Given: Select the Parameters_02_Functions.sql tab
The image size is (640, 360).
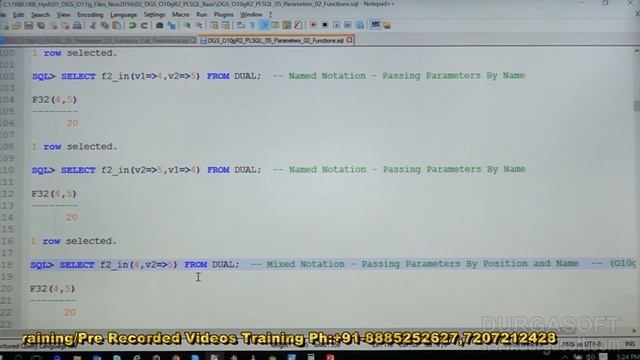Looking at the screenshot, I should pos(275,40).
